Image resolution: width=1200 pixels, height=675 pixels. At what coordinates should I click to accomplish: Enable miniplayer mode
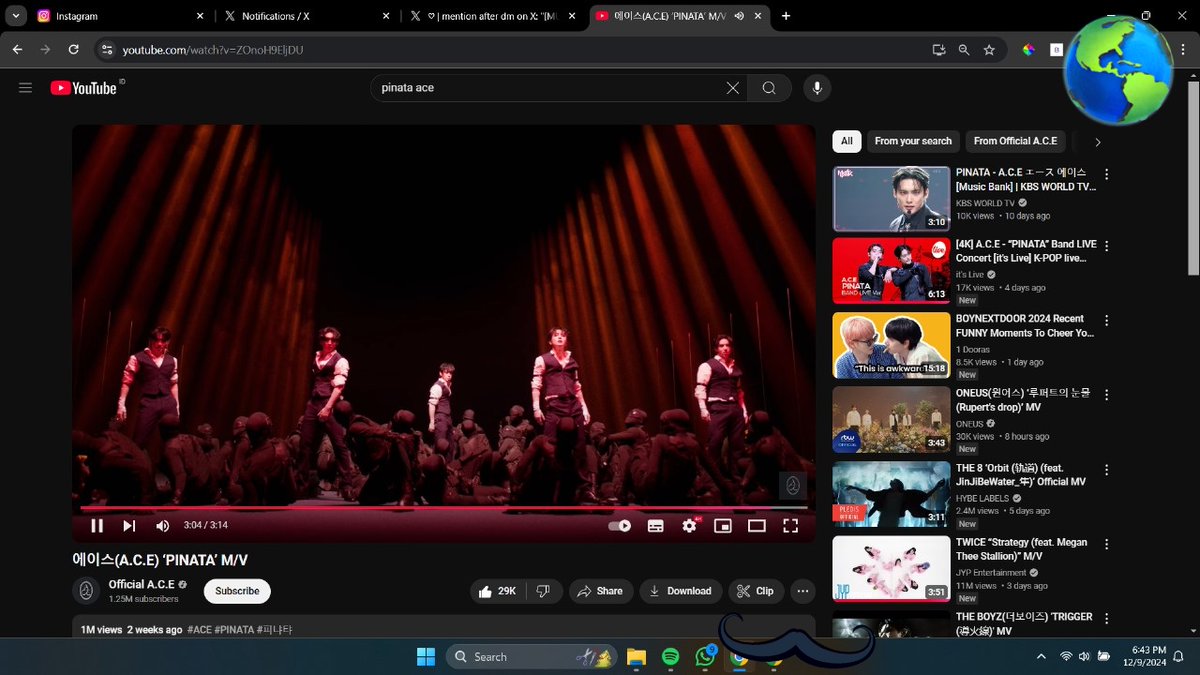tap(722, 525)
